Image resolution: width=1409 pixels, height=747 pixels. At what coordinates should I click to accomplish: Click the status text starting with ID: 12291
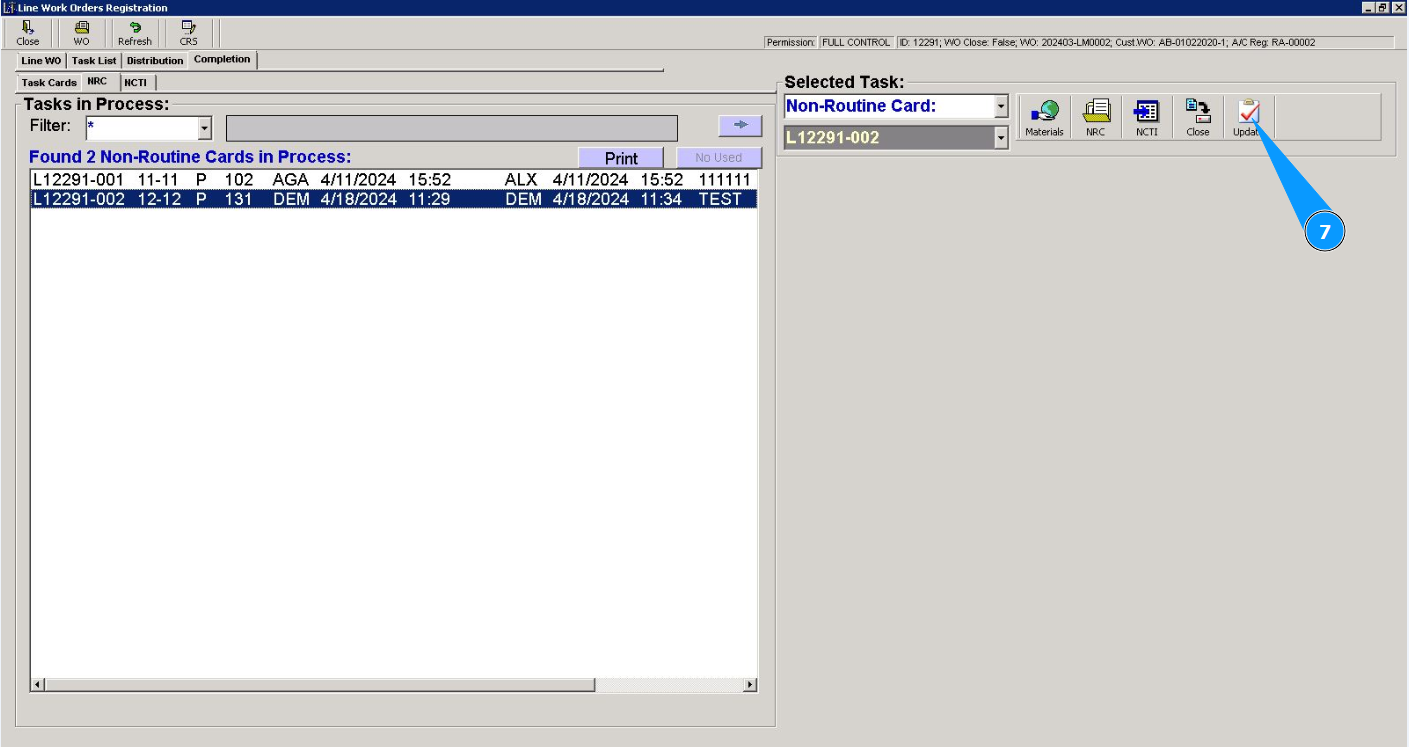pyautogui.click(x=1144, y=43)
